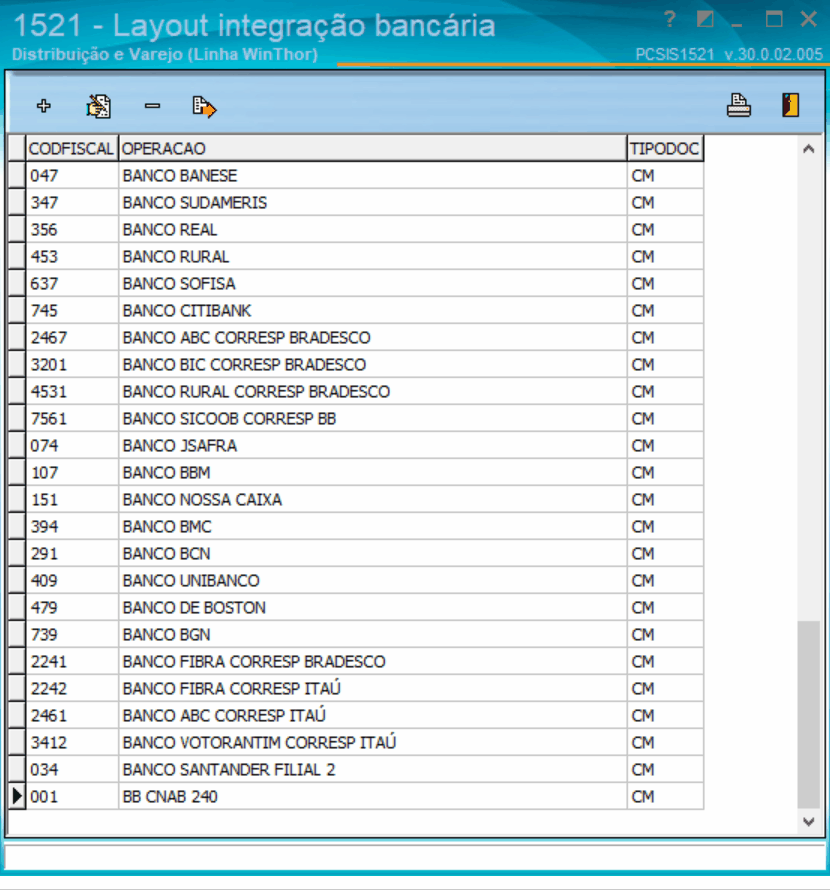Select BANCO FIBRA CORRESP ITAÚ row
The width and height of the screenshot is (830, 890).
pyautogui.click(x=356, y=689)
